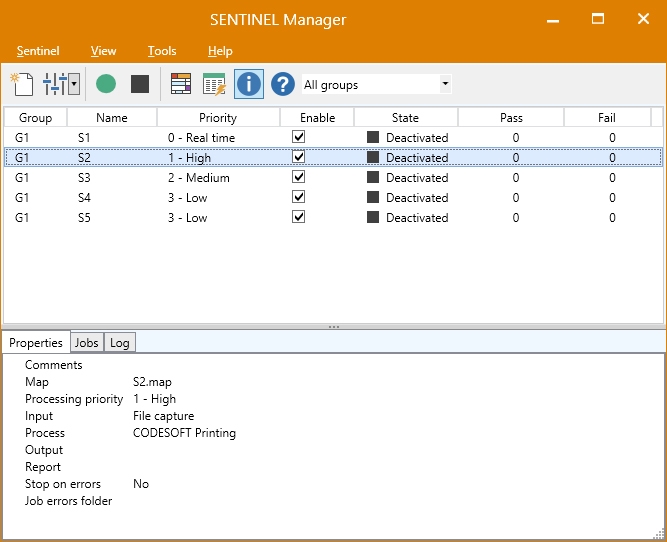Switch to the Log tab
Viewport: 667px width, 542px height.
click(119, 343)
